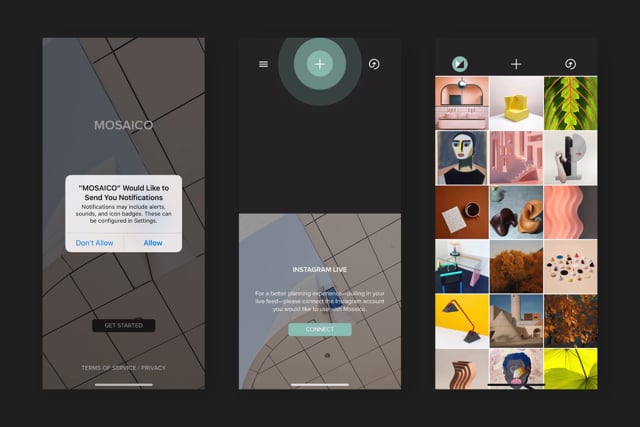Image resolution: width=640 pixels, height=427 pixels.
Task: Tap the Get Started button
Action: 124,325
